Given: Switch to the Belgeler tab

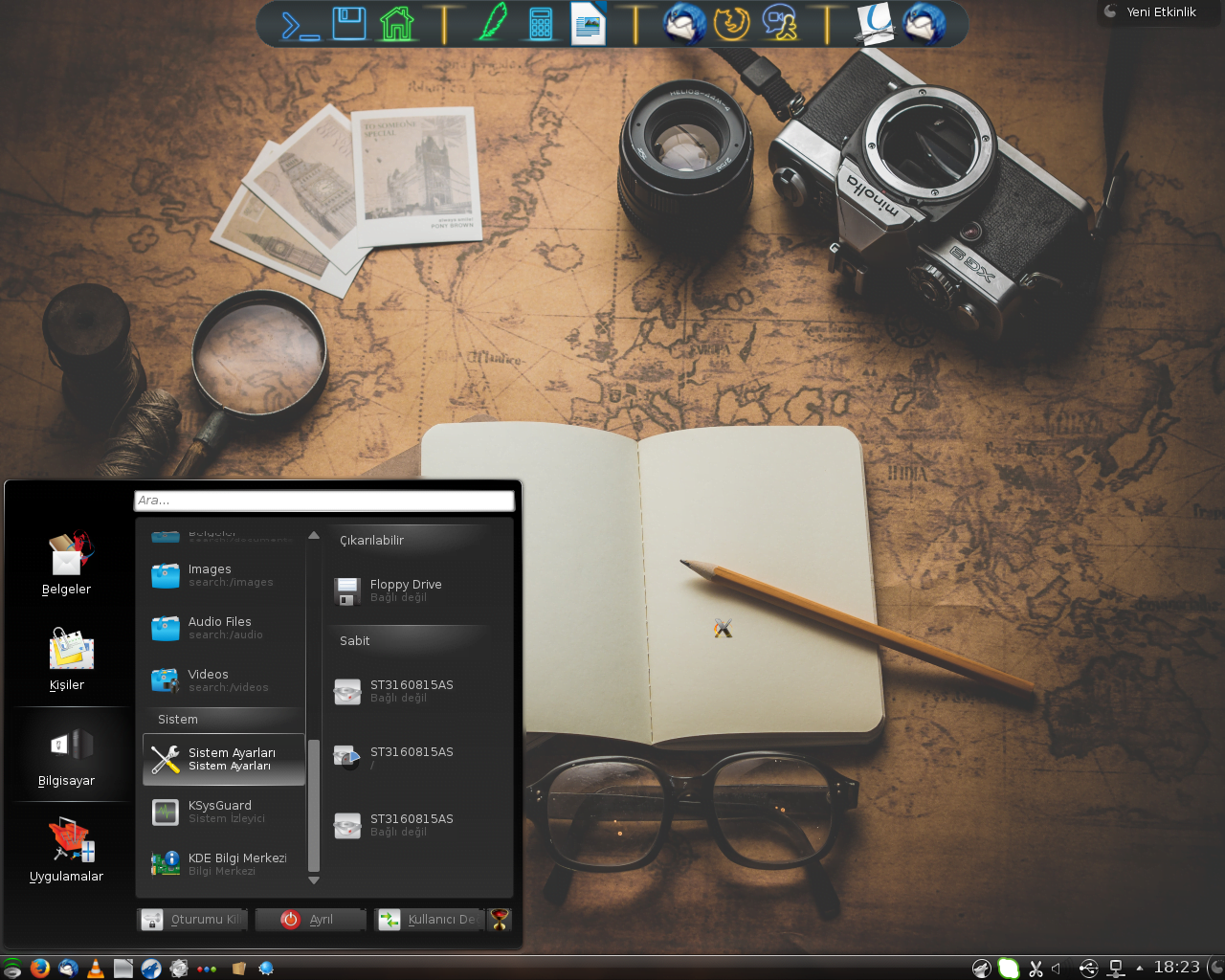Looking at the screenshot, I should coord(67,564).
